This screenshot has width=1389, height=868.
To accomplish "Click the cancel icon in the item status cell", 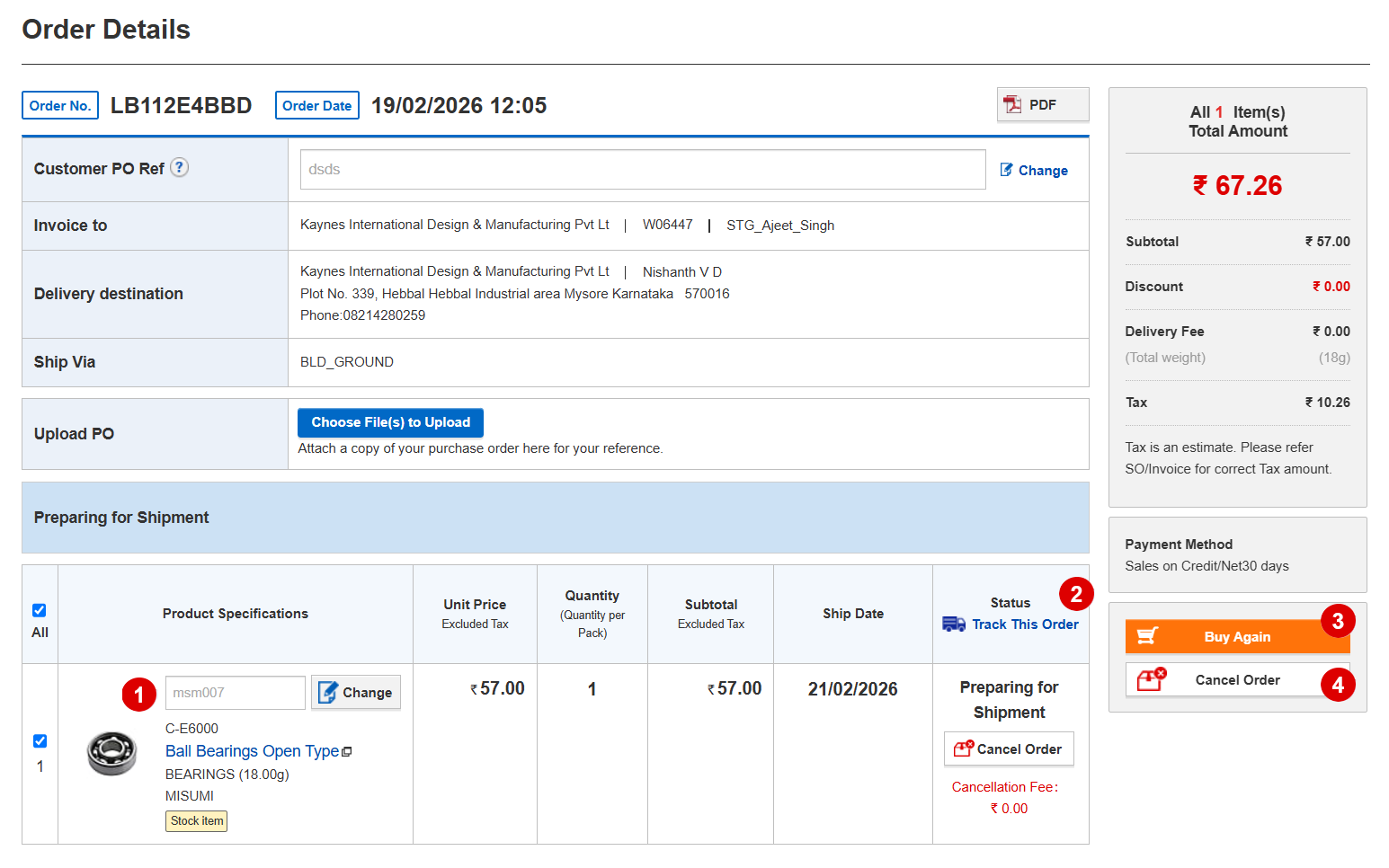I will [x=963, y=748].
